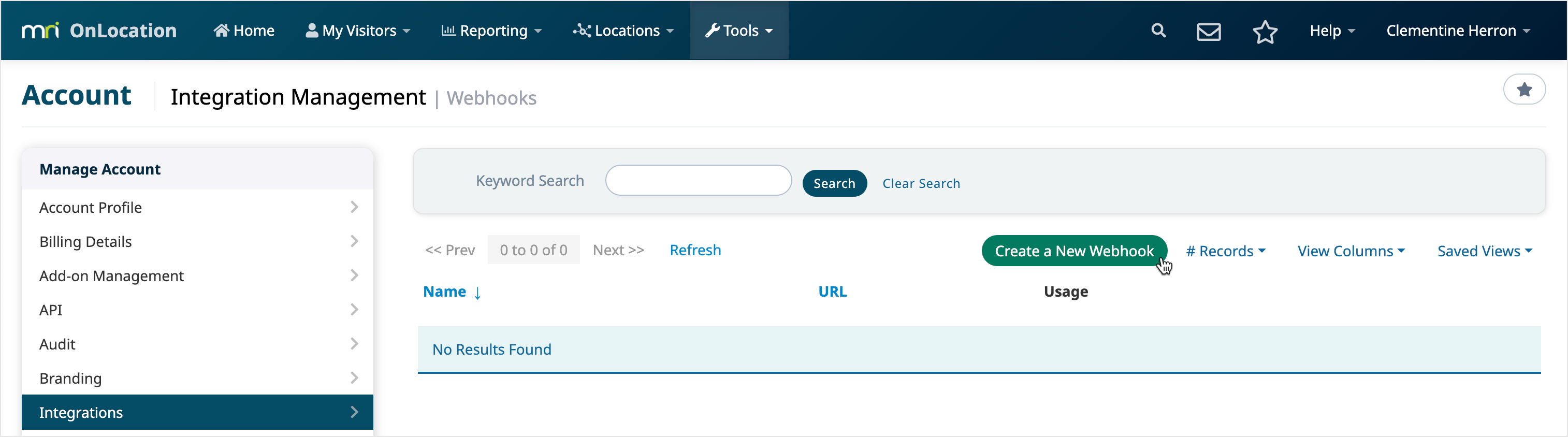Click the chevron beside Add-on Management
1568x437 pixels.
tap(354, 275)
